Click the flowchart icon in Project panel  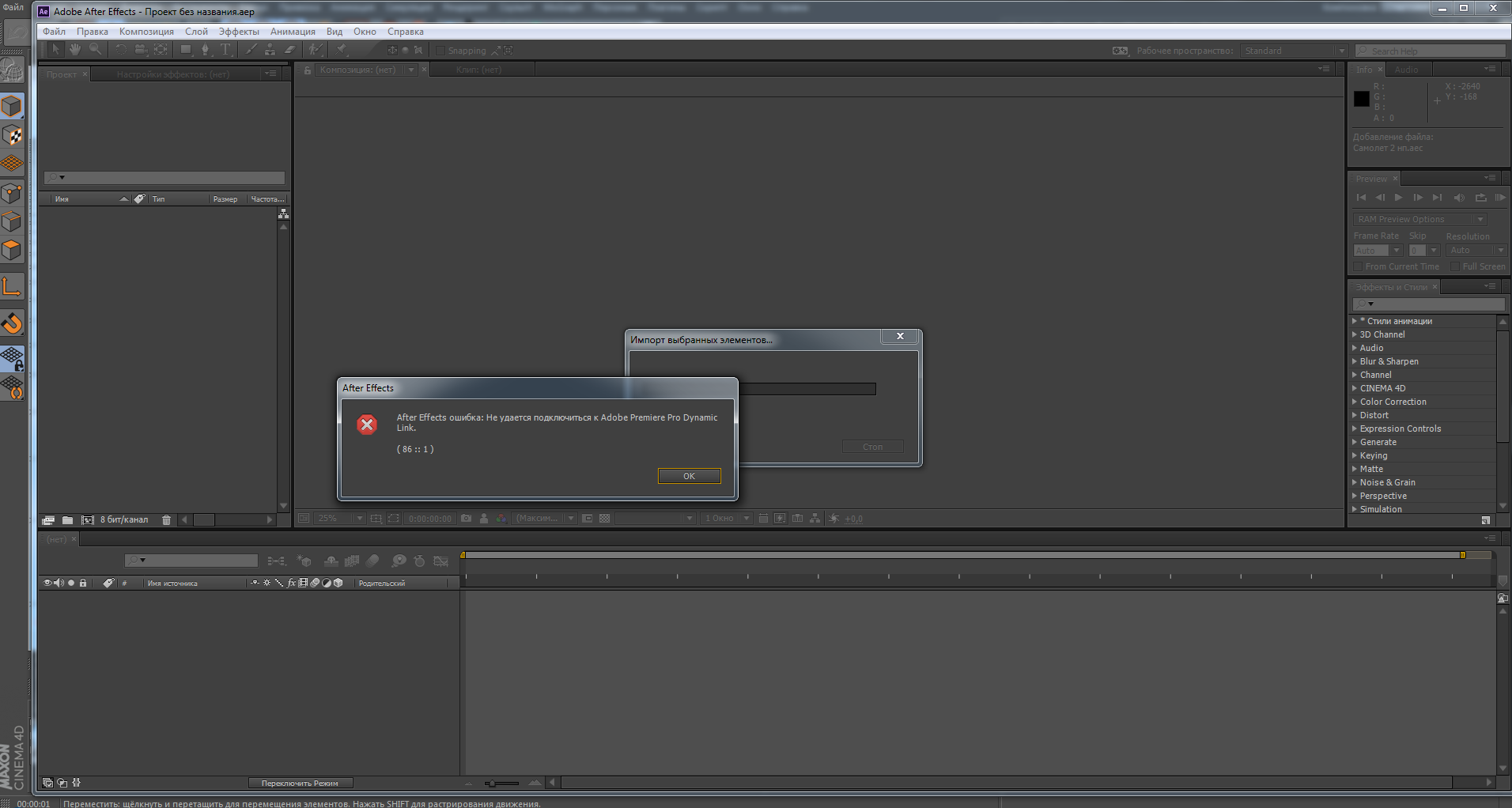pyautogui.click(x=283, y=213)
